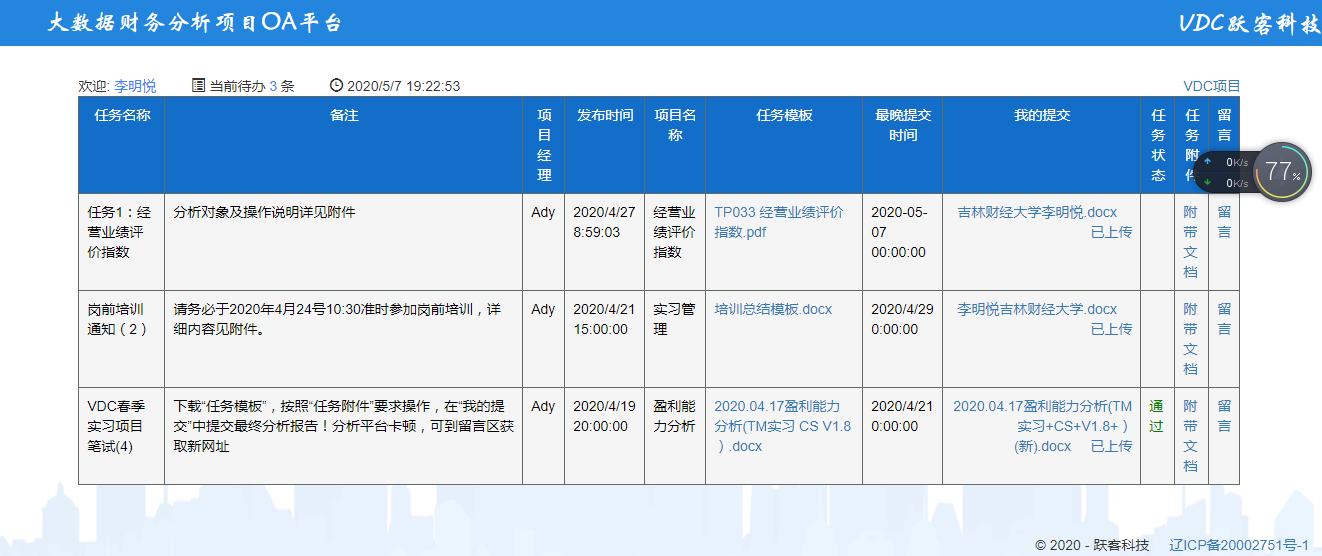Download TP033 经营业绩评价指数.pdf template
Image resolution: width=1322 pixels, height=556 pixels.
click(x=778, y=222)
